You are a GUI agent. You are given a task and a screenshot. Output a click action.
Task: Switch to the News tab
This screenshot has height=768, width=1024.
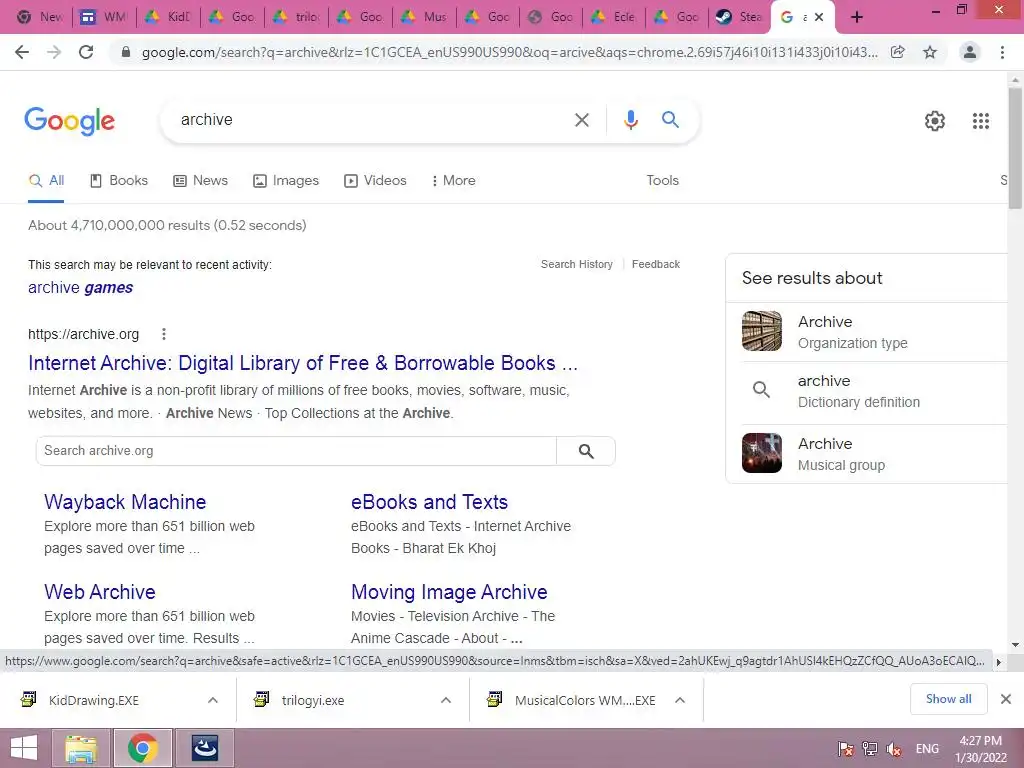pos(200,181)
